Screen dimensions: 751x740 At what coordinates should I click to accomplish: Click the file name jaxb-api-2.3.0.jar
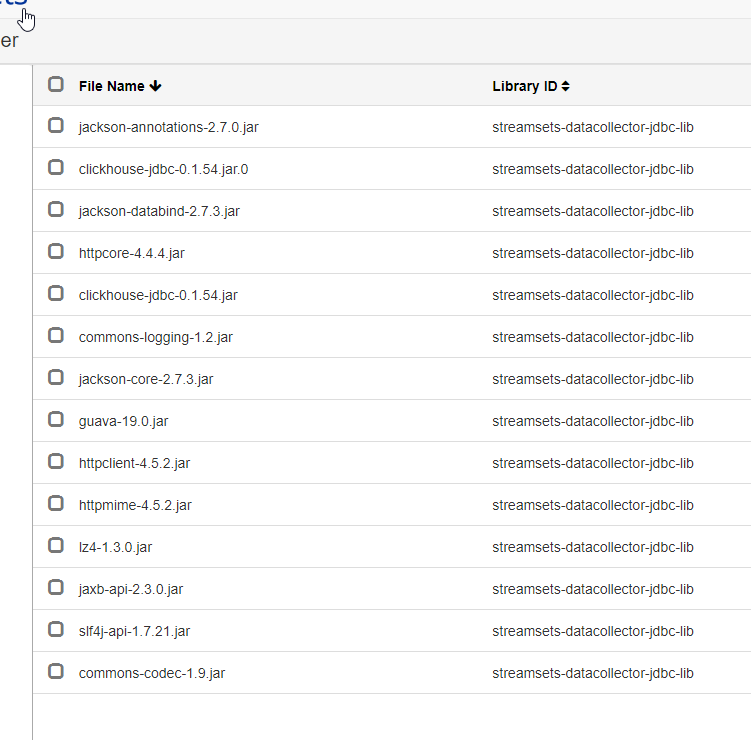131,590
